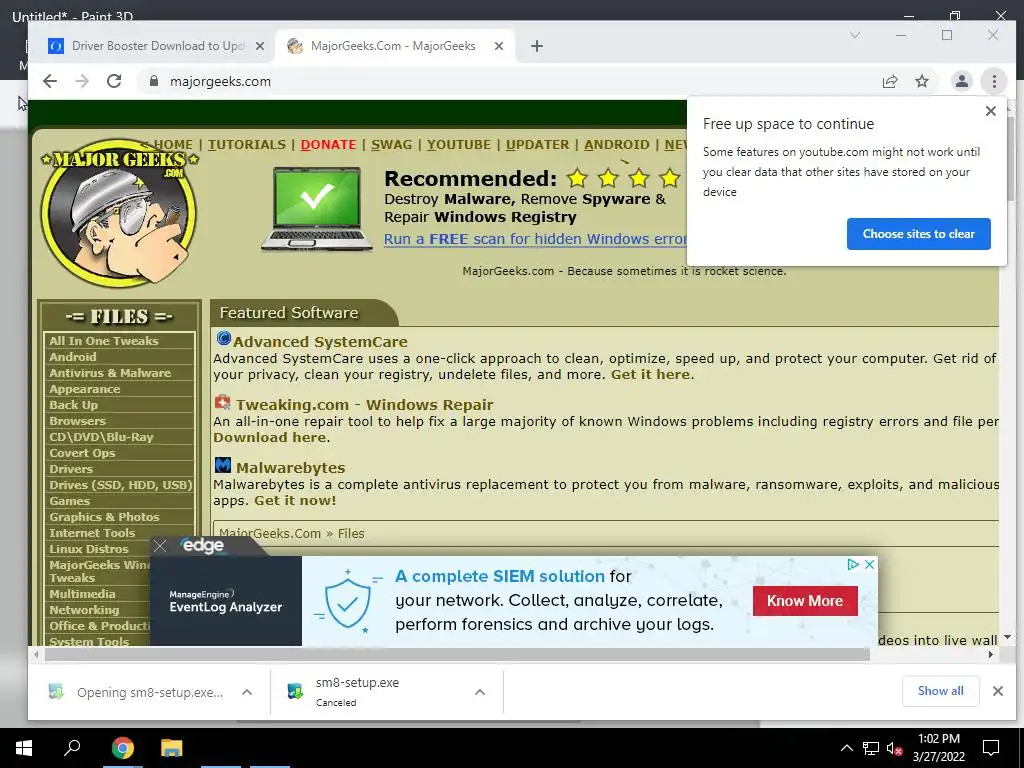Open the SWAG menu link
This screenshot has width=1024, height=768.
[x=391, y=144]
